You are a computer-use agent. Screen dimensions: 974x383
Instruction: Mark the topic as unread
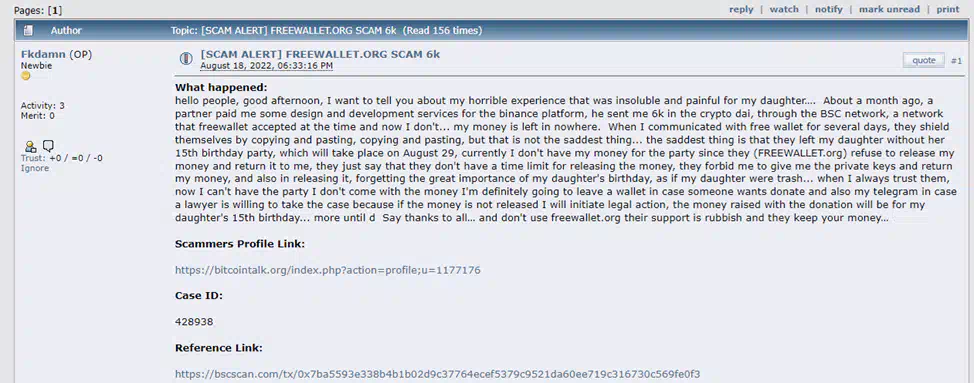(x=890, y=9)
